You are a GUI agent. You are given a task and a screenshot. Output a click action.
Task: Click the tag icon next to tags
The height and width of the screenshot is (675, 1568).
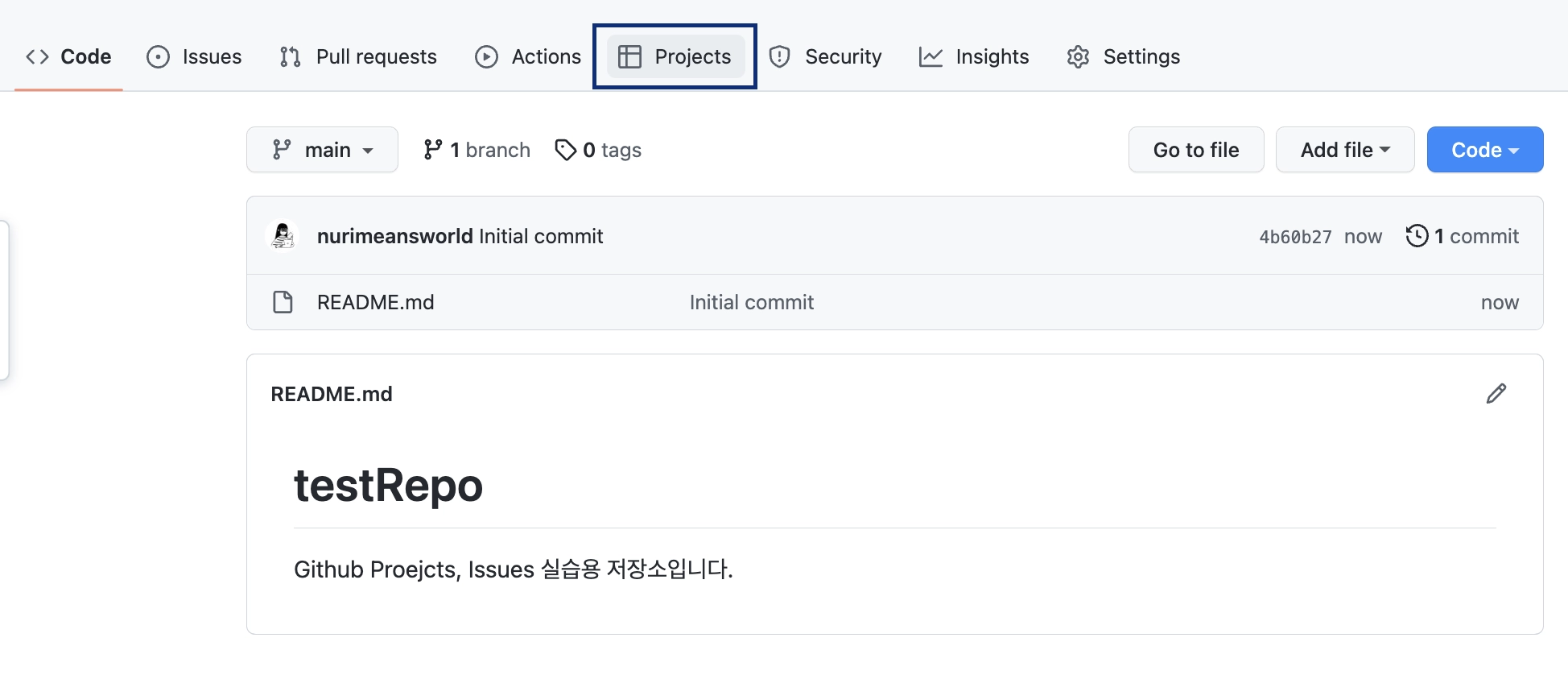(x=565, y=150)
